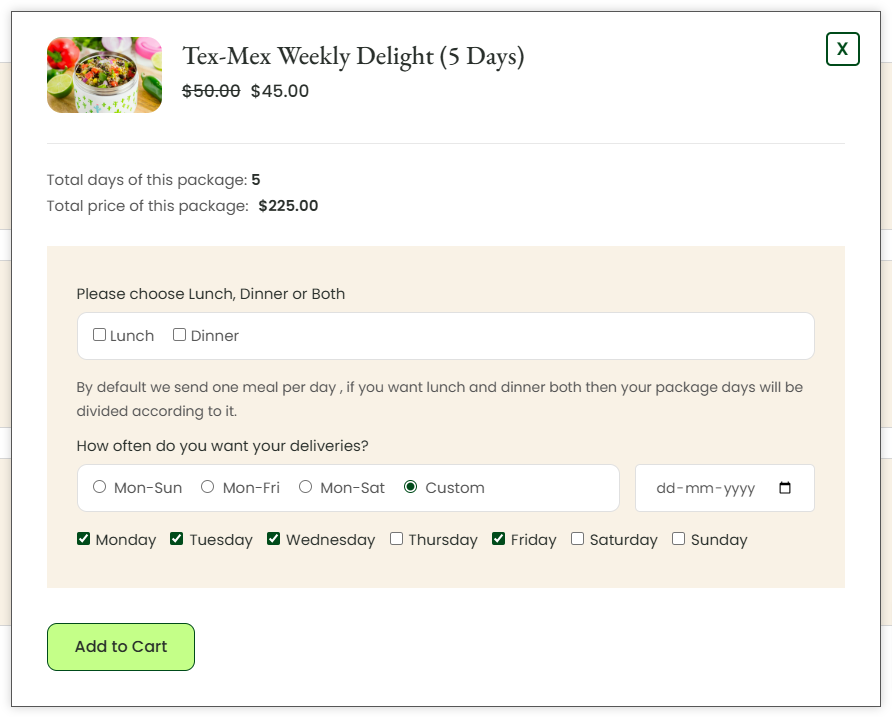
Task: Uncheck the Tuesday checkbox
Action: coord(176,539)
